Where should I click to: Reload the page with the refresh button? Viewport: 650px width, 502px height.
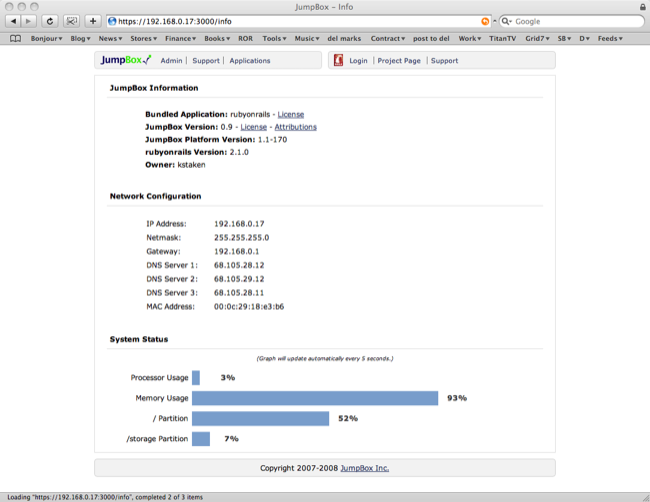(x=50, y=21)
